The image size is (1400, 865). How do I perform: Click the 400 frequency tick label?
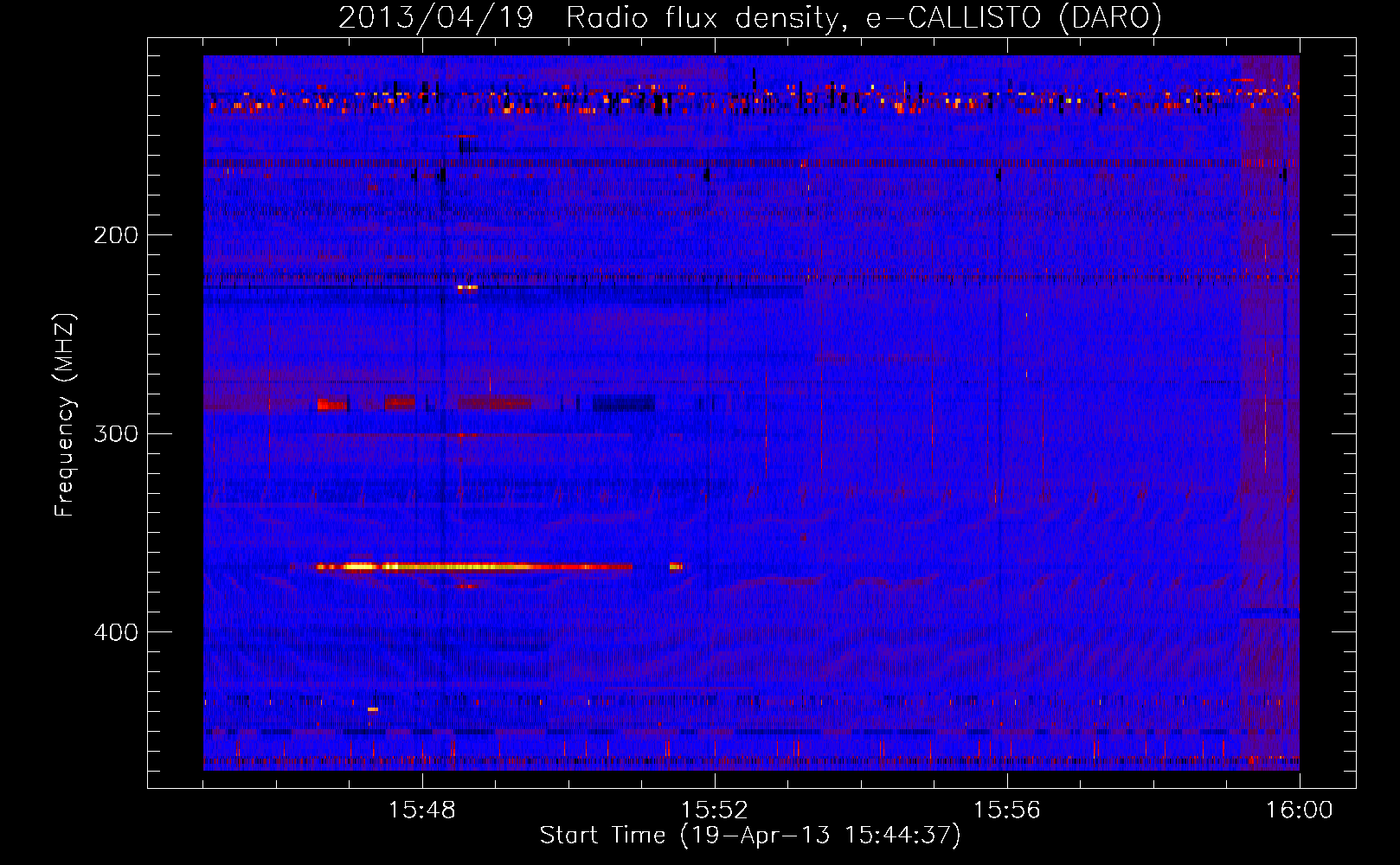click(116, 632)
